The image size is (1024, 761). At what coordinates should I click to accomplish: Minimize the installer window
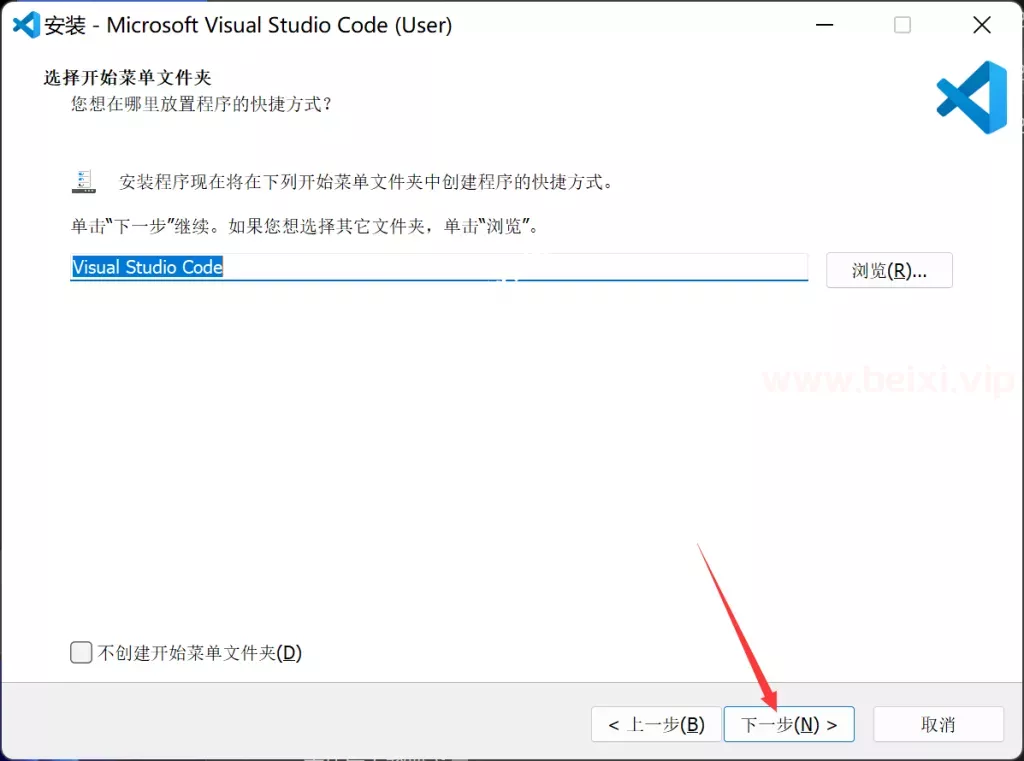(x=825, y=25)
